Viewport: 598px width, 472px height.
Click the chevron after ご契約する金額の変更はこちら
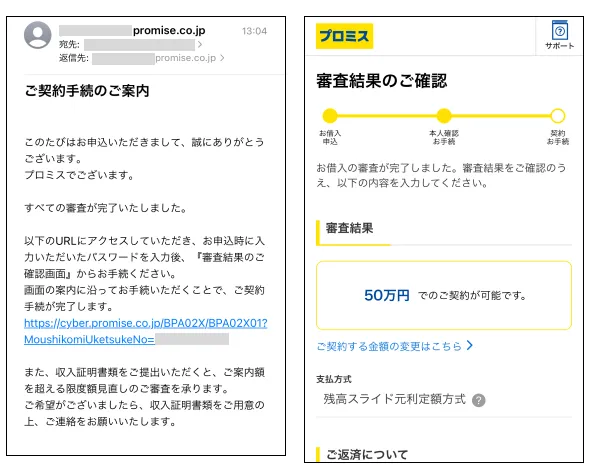coord(470,345)
